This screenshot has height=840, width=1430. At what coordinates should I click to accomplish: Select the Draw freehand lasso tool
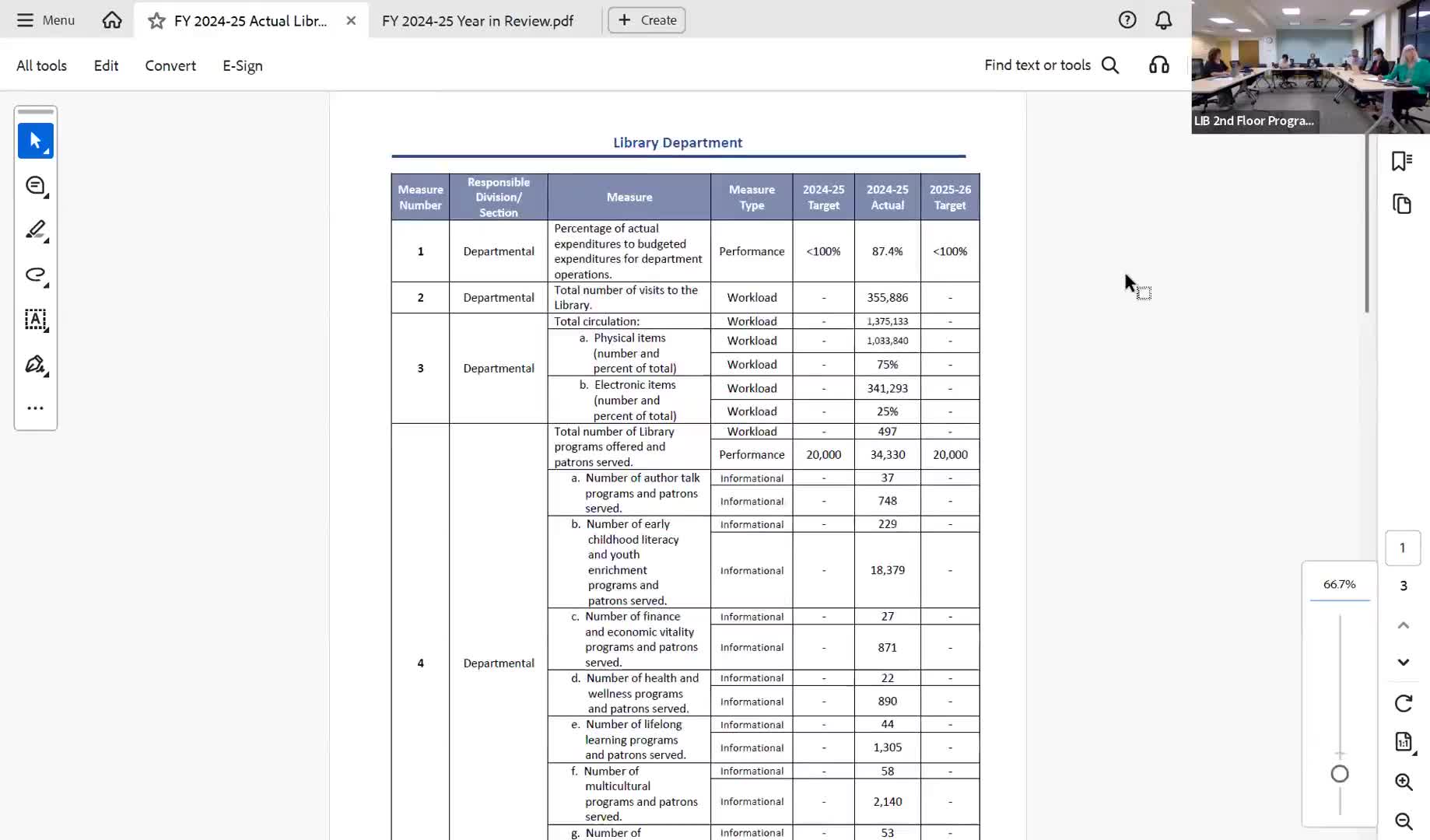(36, 275)
